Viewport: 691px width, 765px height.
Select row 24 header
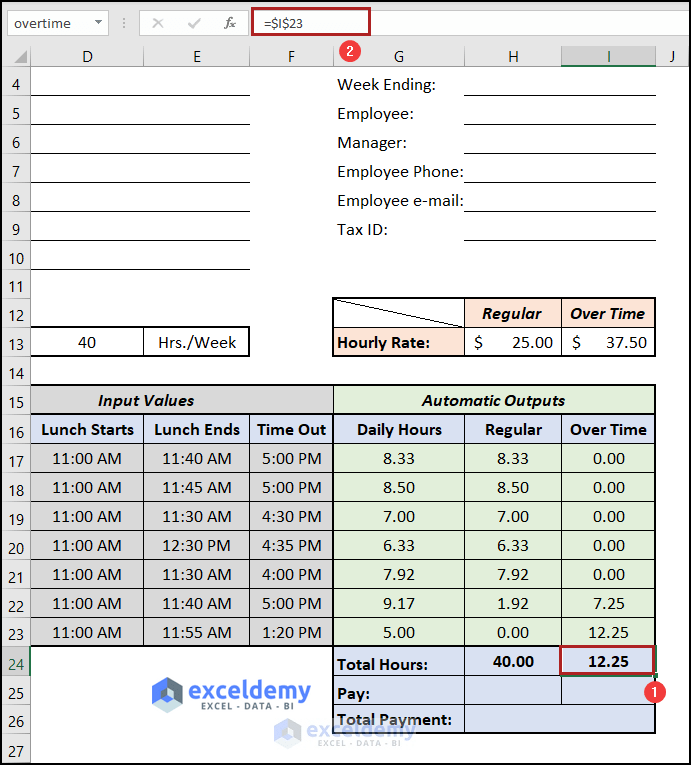coord(16,664)
